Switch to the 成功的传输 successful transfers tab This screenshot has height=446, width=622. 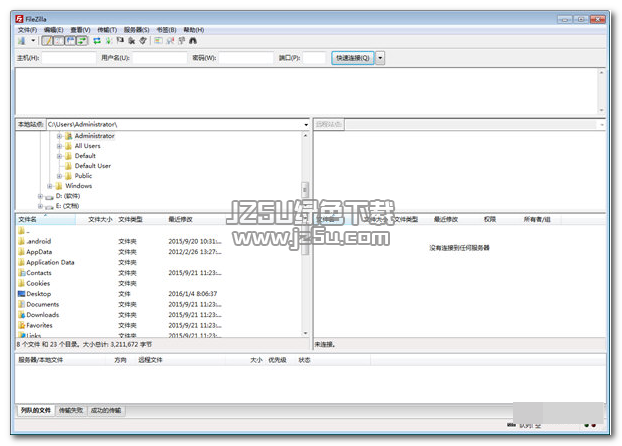tap(106, 410)
